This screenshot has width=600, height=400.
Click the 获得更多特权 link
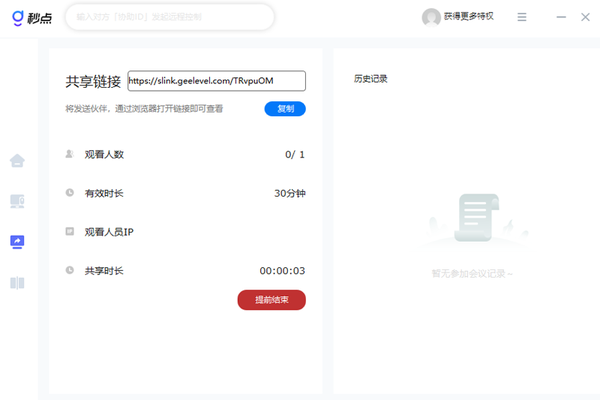tap(469, 17)
